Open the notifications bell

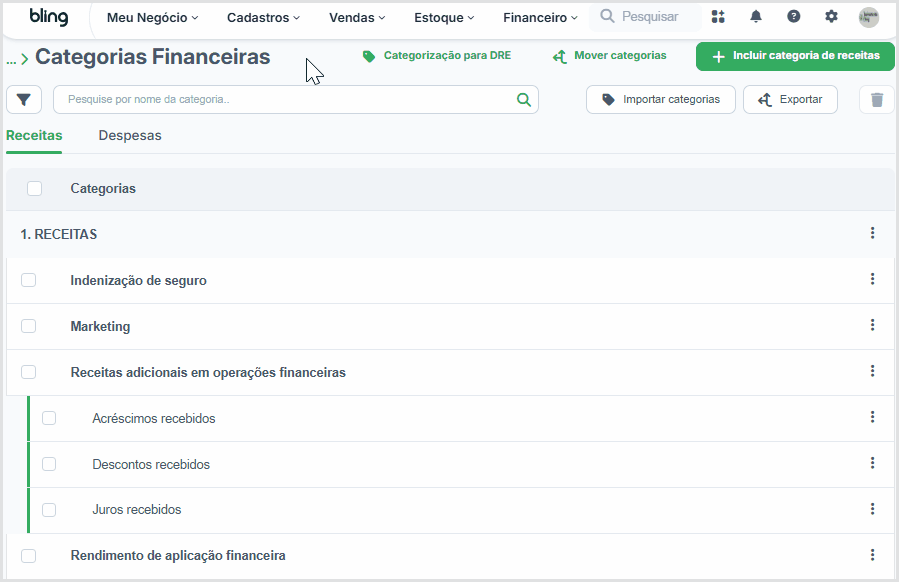[756, 17]
